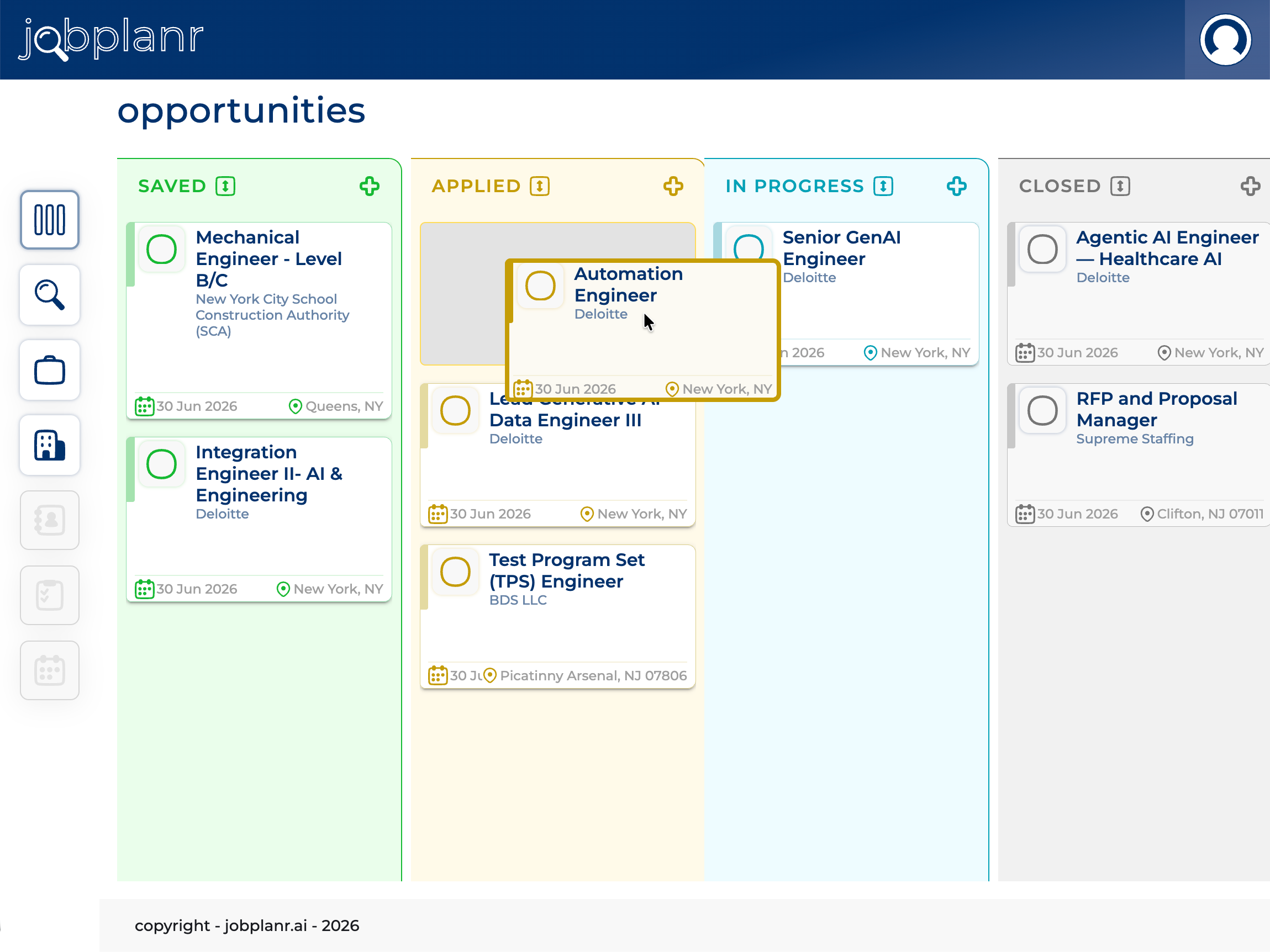Expand the sort control next to CLOSED

tap(1120, 186)
